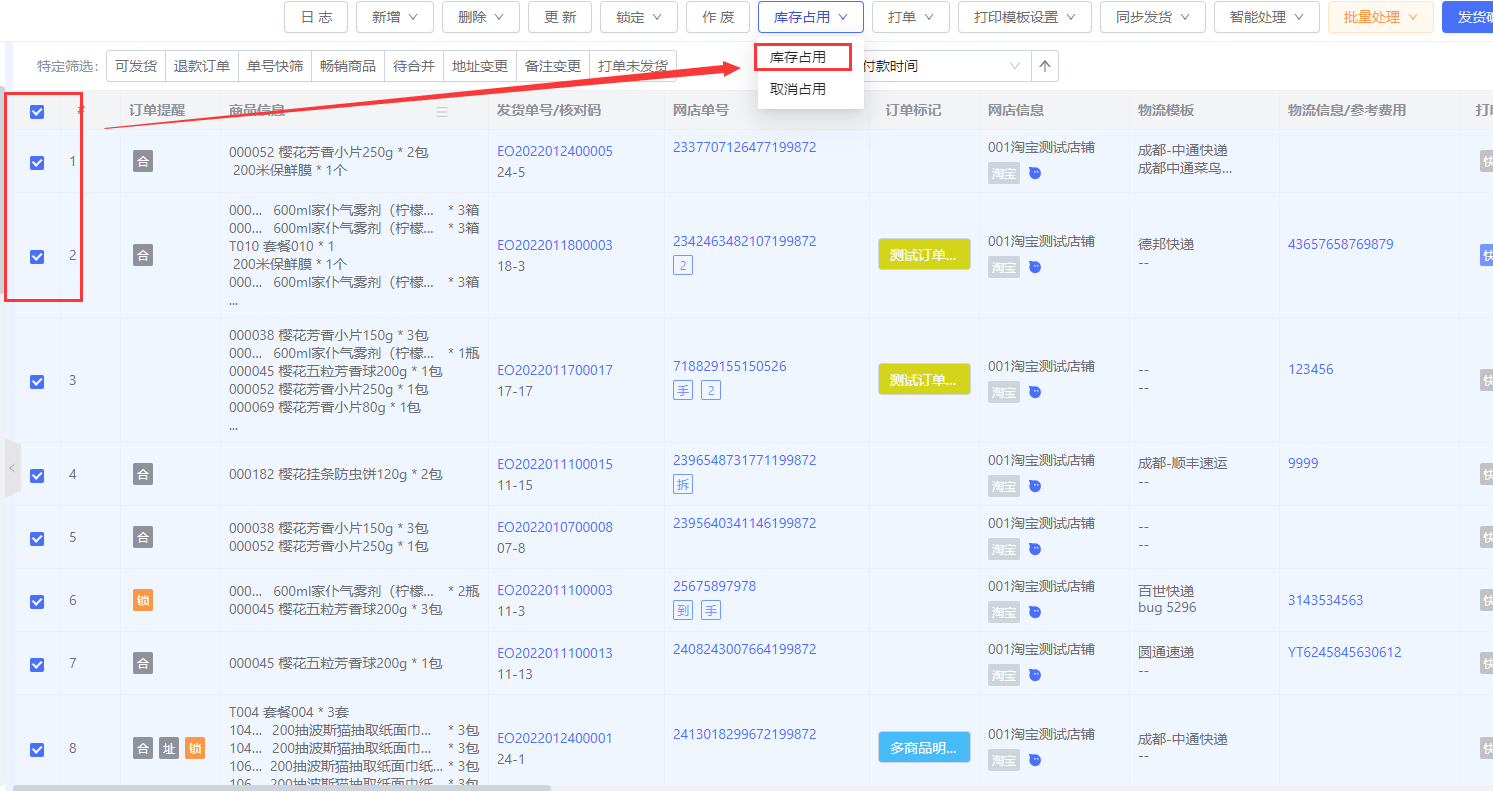Click the 拆 split tag under order 2396548731771199872
The height and width of the screenshot is (791, 1493).
pos(683,485)
